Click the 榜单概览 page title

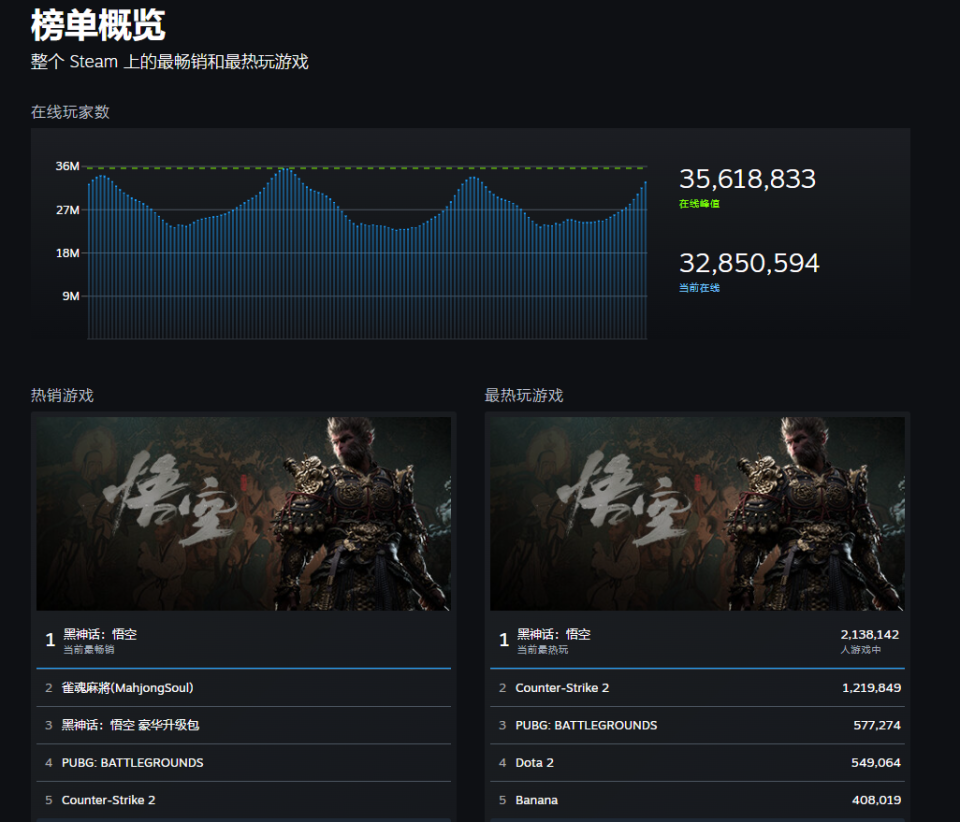[98, 26]
